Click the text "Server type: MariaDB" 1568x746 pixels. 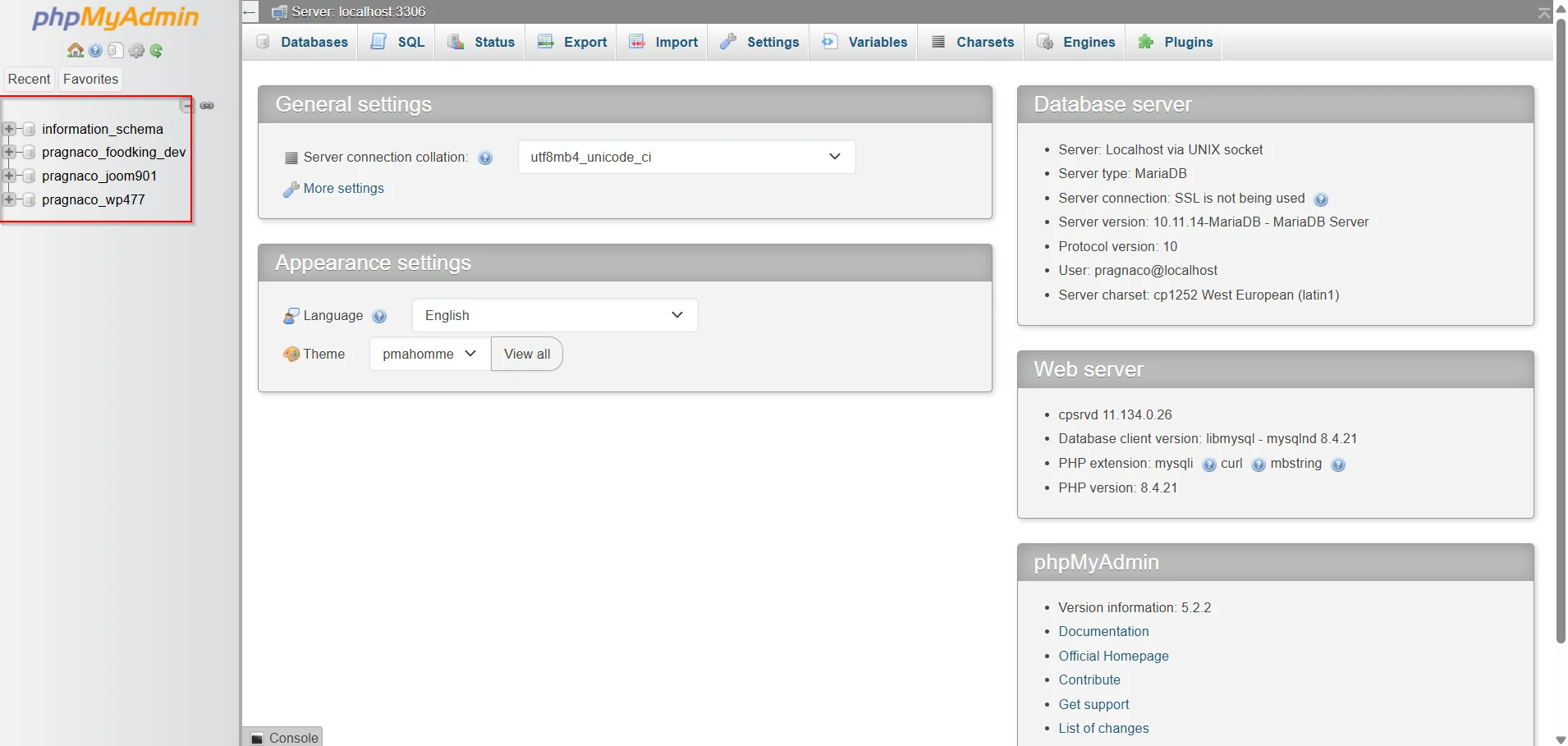(1122, 174)
